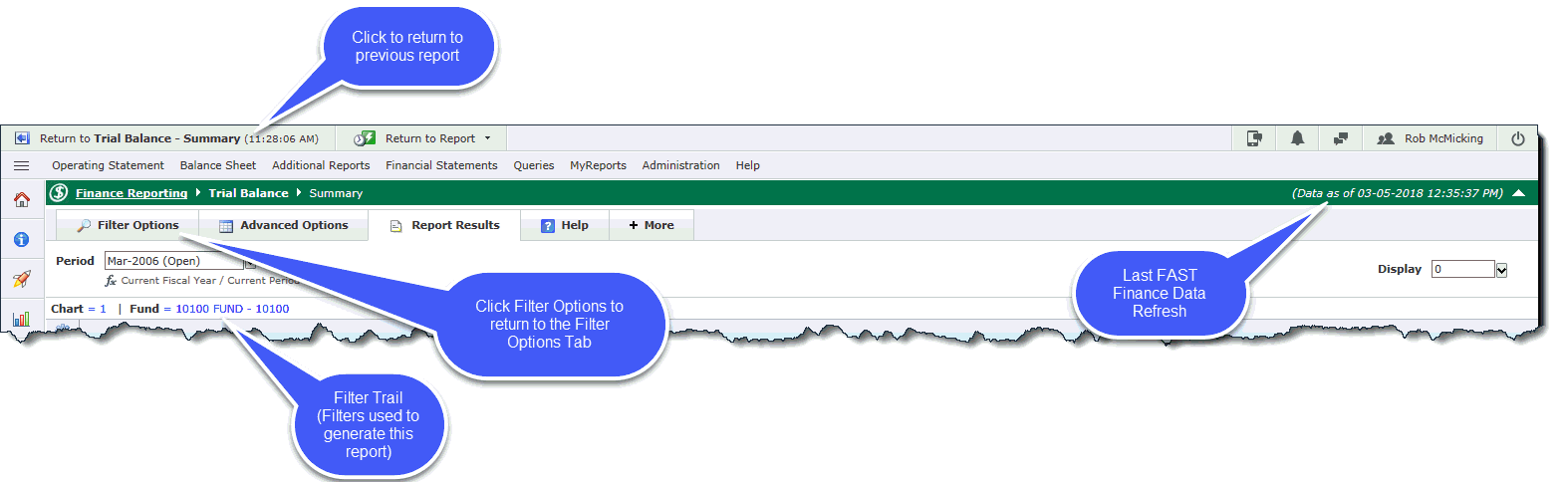Open the Period combo box

[173, 261]
